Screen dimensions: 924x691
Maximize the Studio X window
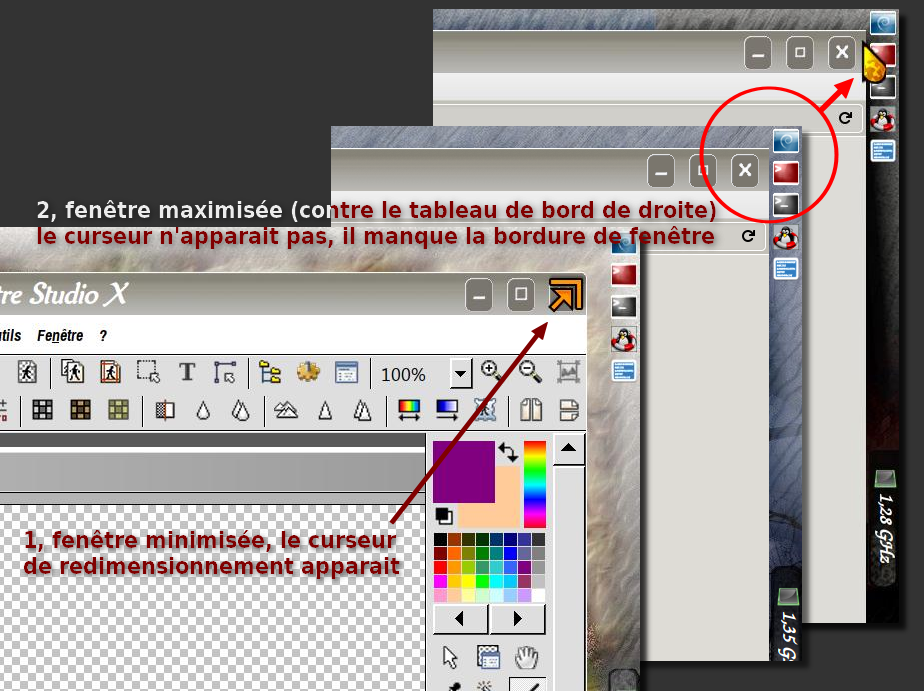tap(521, 295)
